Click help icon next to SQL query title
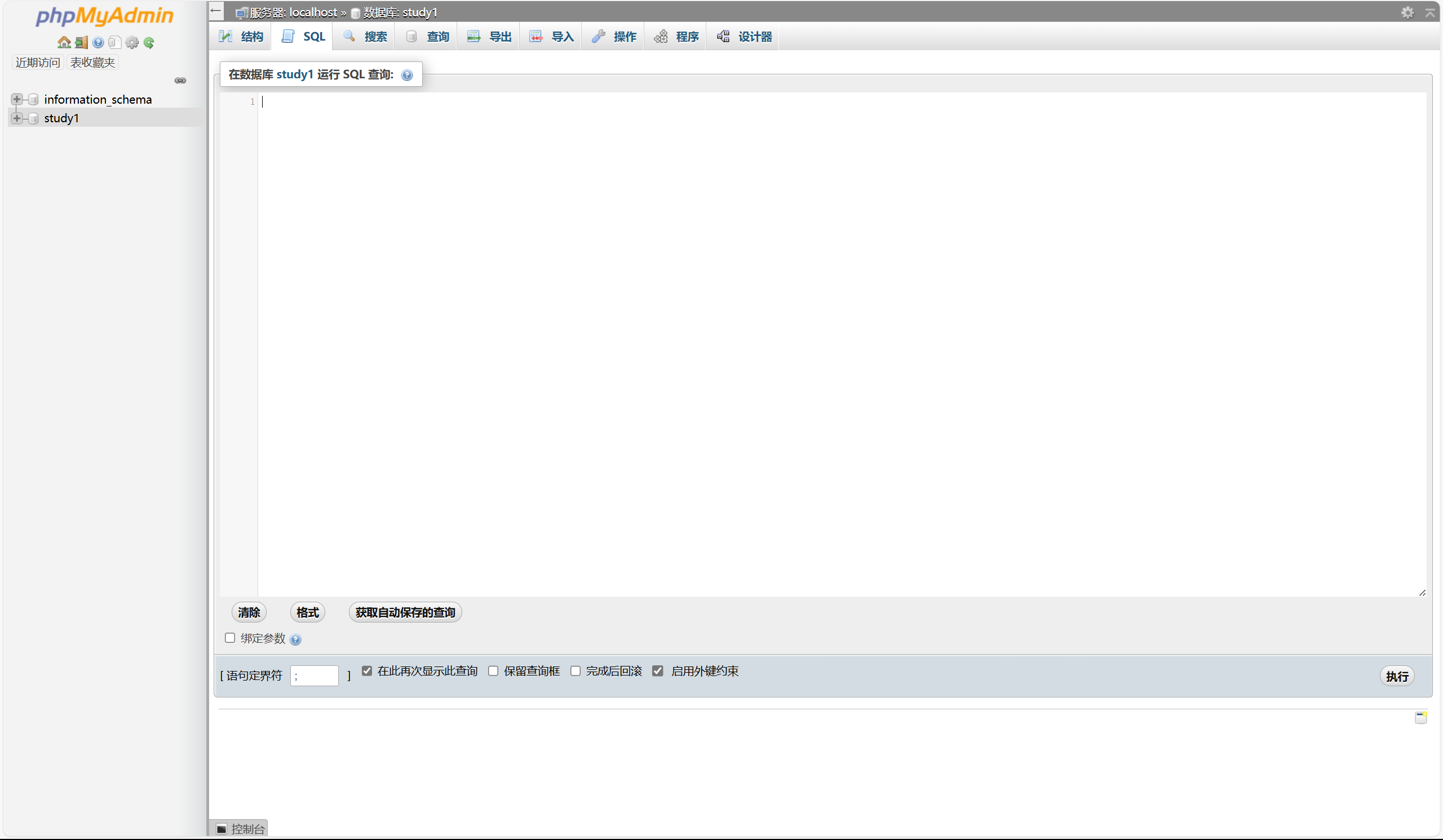1443x840 pixels. tap(407, 75)
